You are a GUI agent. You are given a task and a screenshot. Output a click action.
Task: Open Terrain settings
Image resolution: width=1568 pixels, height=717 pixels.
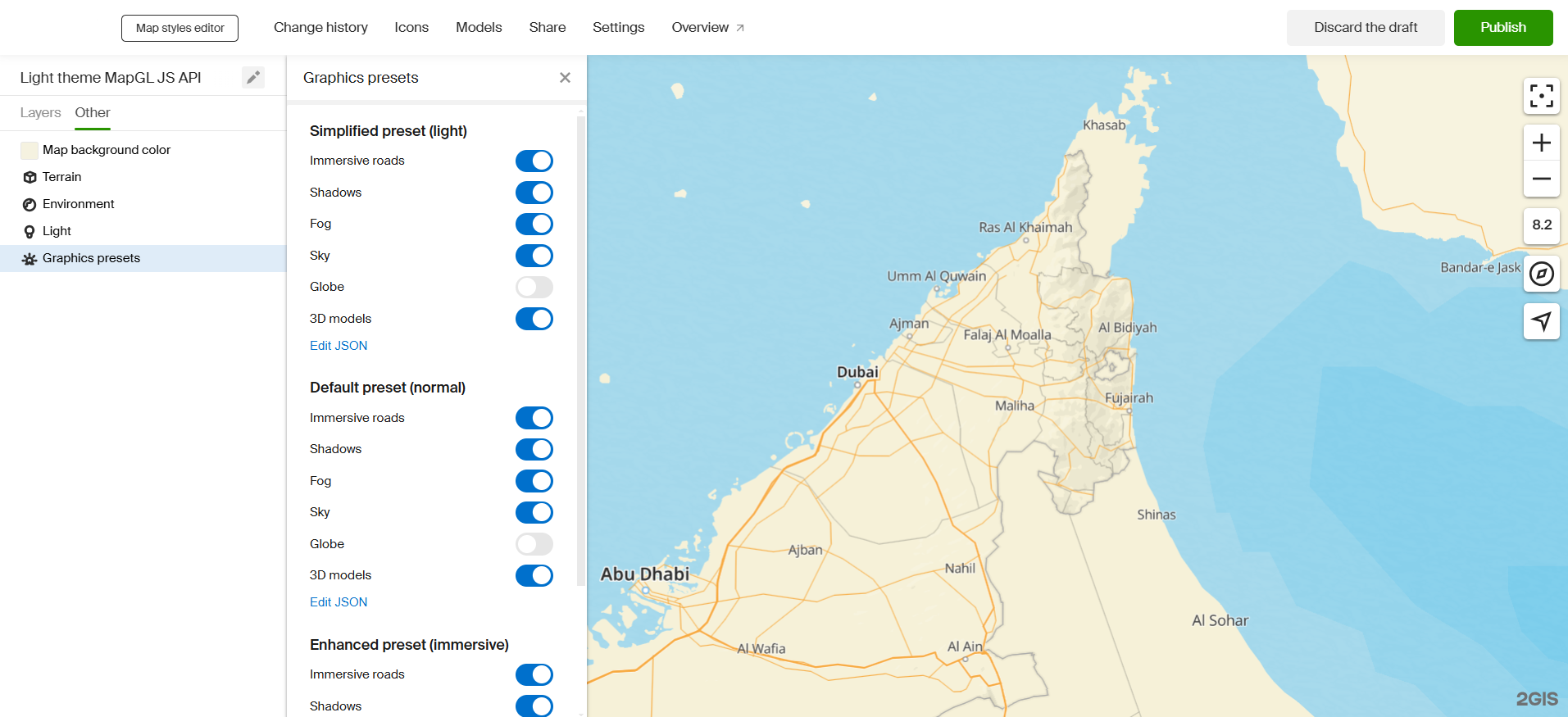[62, 177]
